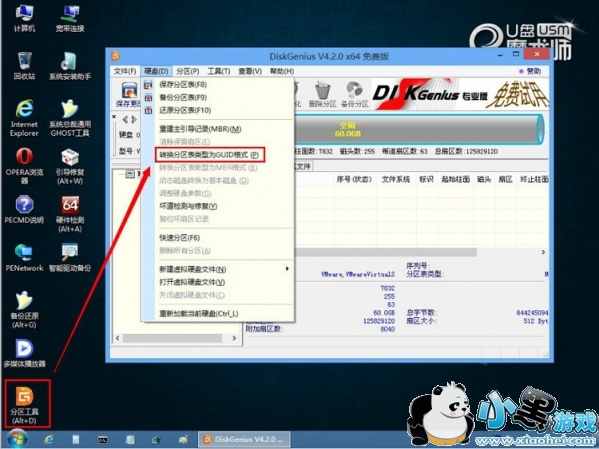Launch Internet Explorer from desktop
The width and height of the screenshot is (599, 449).
tap(24, 118)
